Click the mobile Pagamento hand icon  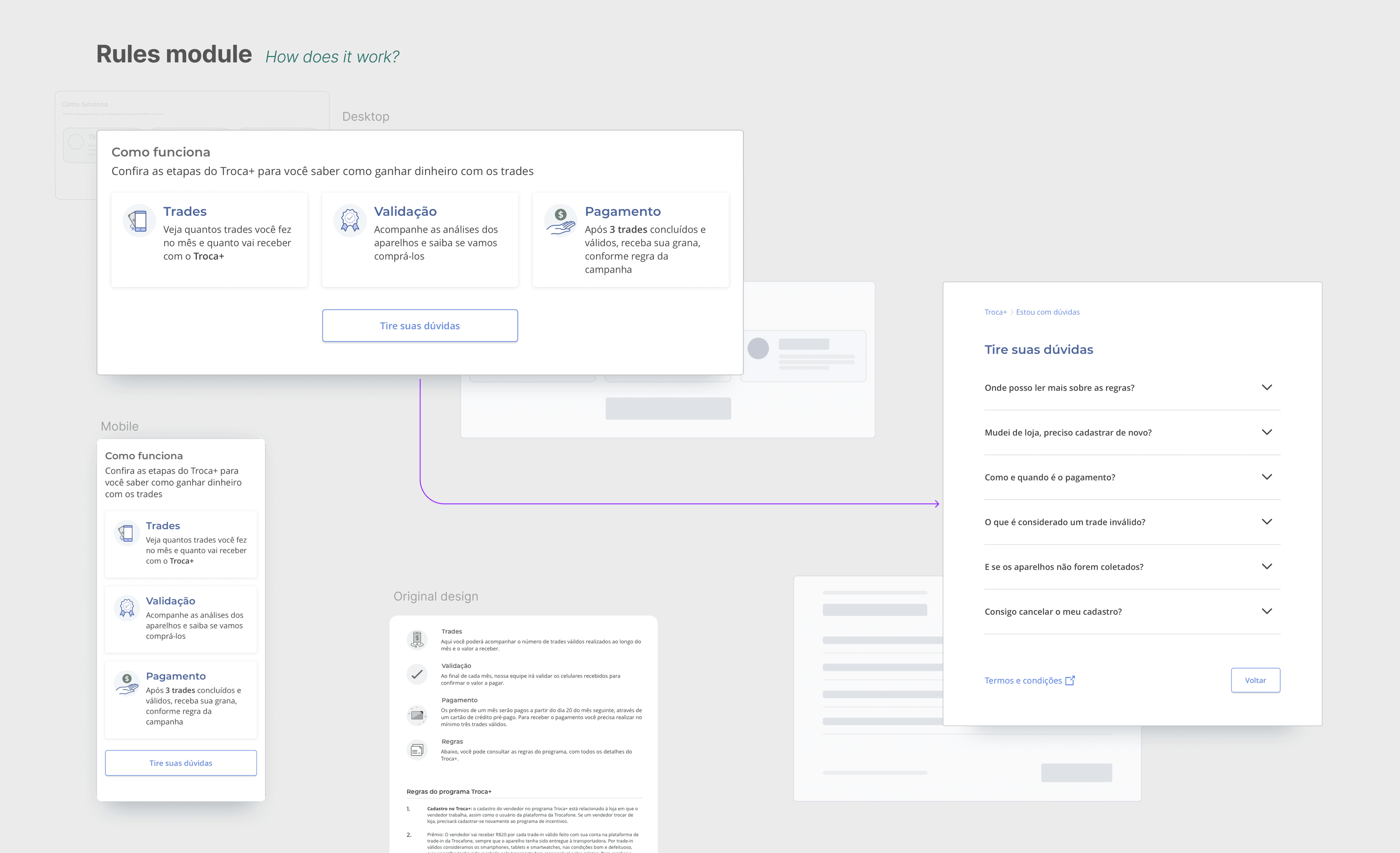coord(126,683)
